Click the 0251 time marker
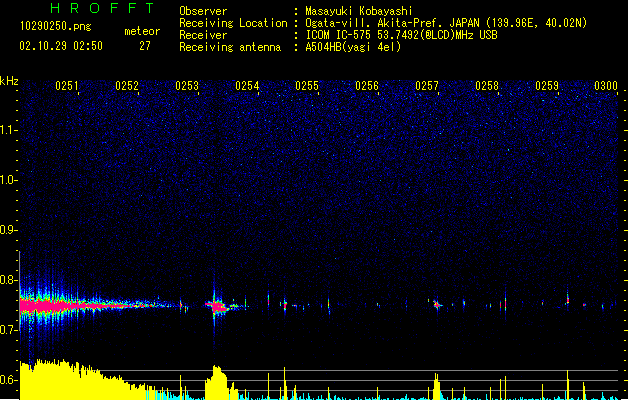Image resolution: width=629 pixels, height=400 pixels. click(x=67, y=86)
